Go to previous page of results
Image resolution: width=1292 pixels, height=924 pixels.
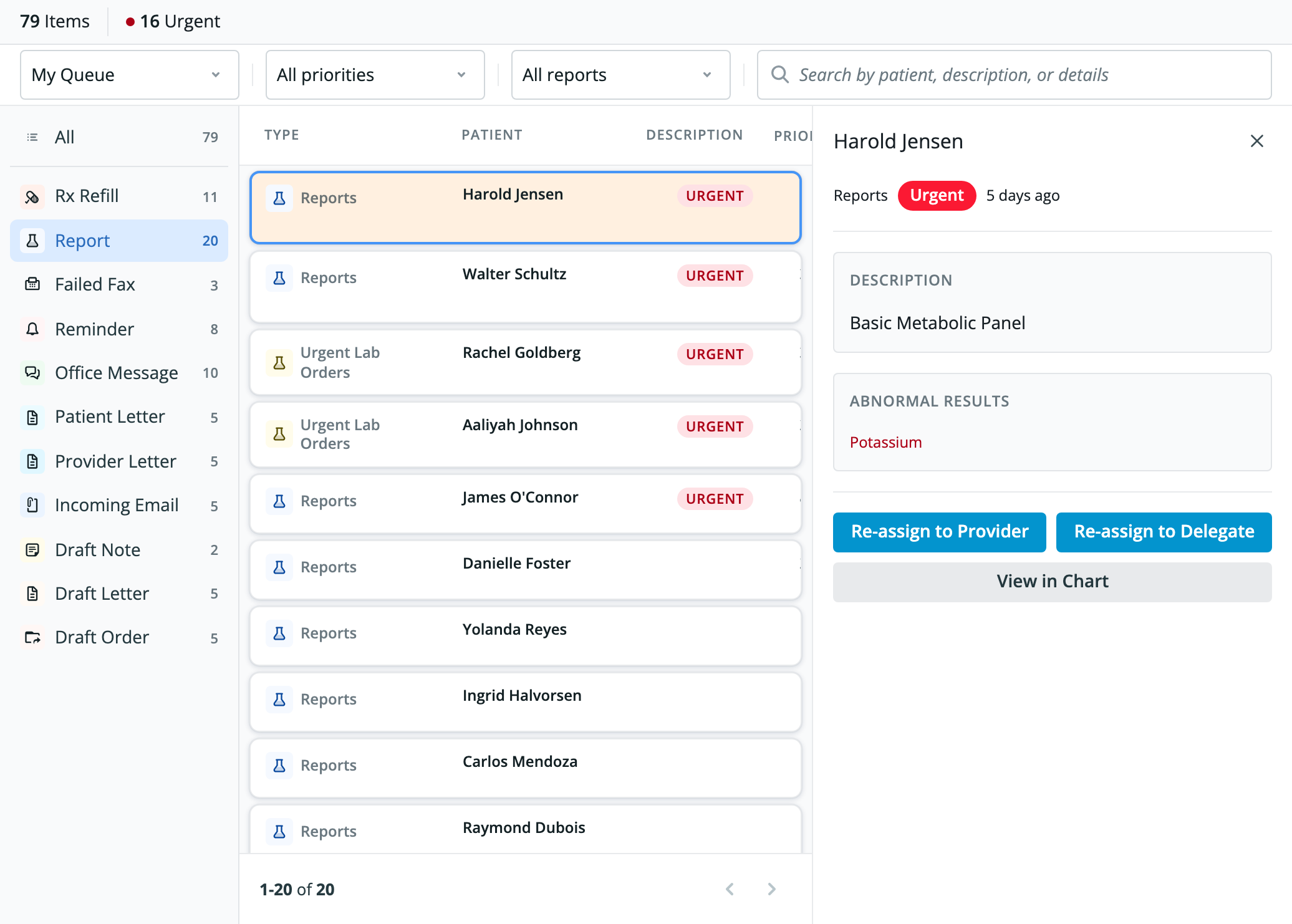tap(730, 889)
